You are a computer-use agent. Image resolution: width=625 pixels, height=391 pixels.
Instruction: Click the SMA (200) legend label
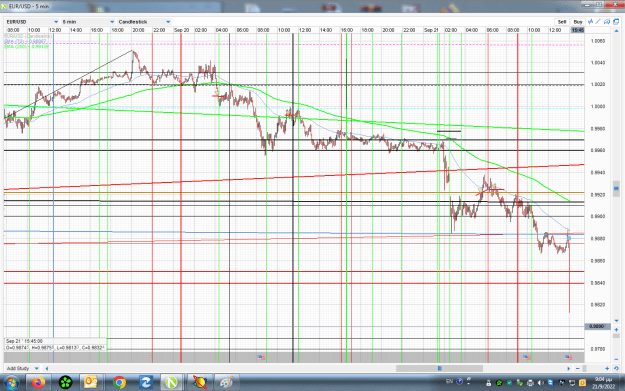tap(27, 47)
